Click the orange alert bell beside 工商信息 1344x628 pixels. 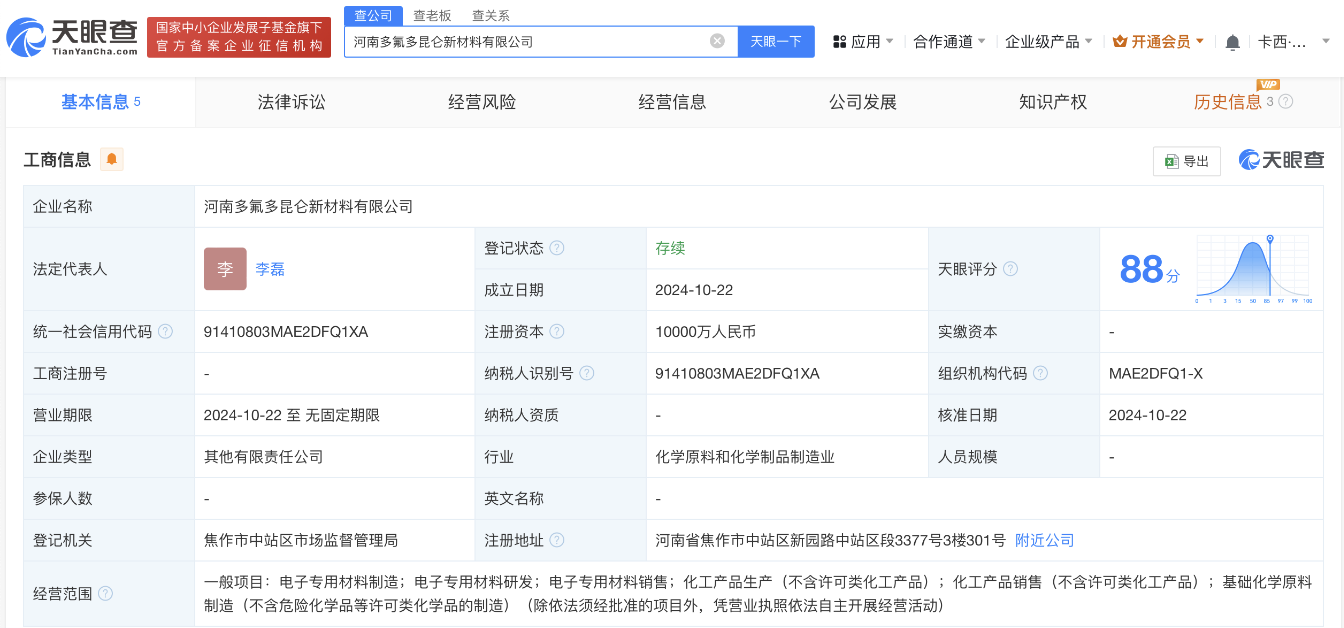(112, 159)
